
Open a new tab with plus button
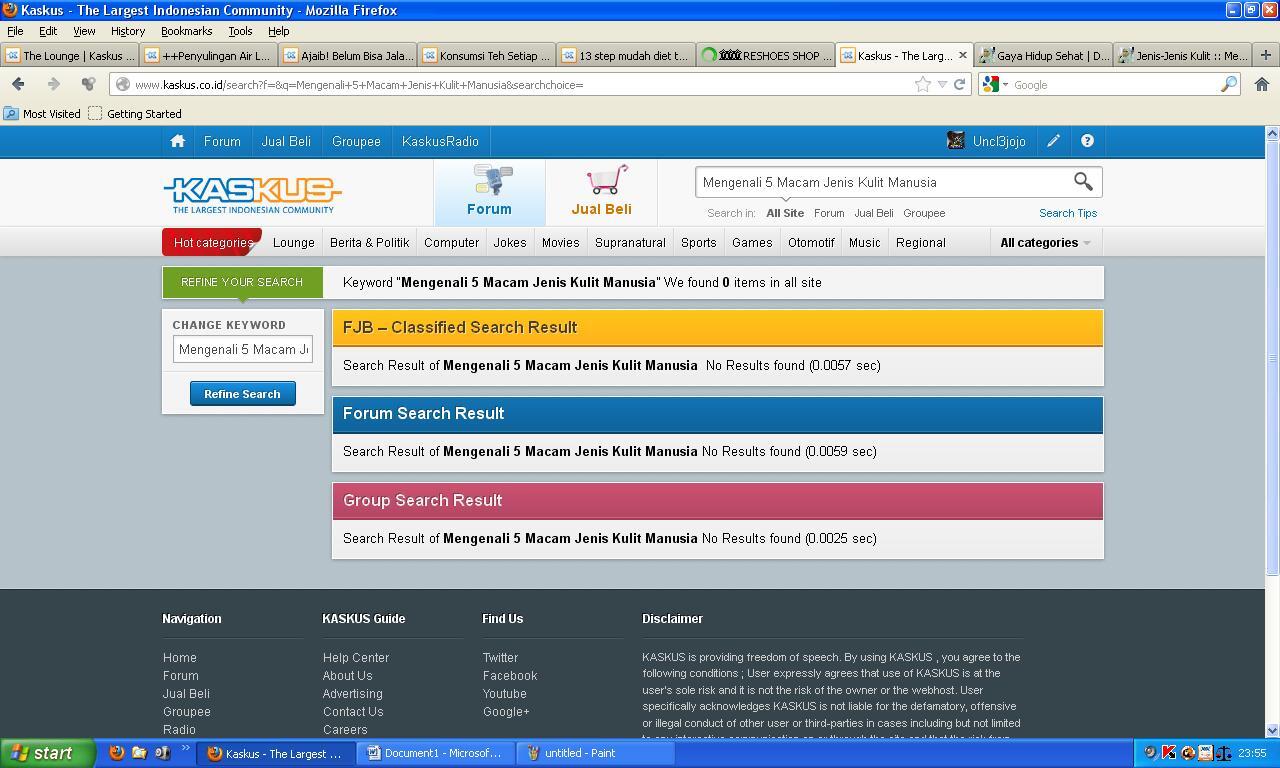click(x=1265, y=55)
